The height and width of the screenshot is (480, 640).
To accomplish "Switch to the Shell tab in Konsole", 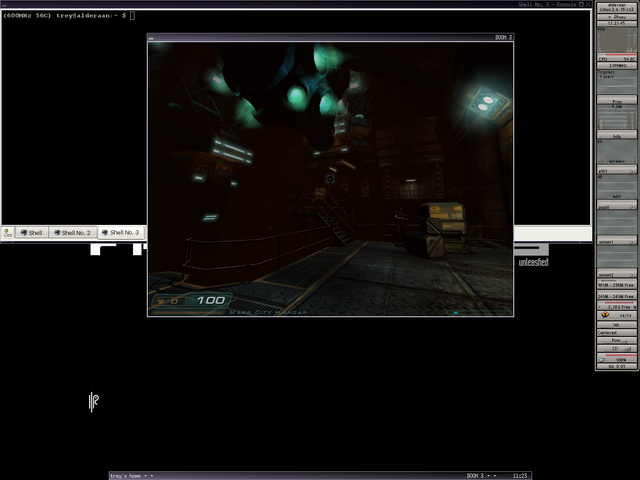I will [x=31, y=233].
